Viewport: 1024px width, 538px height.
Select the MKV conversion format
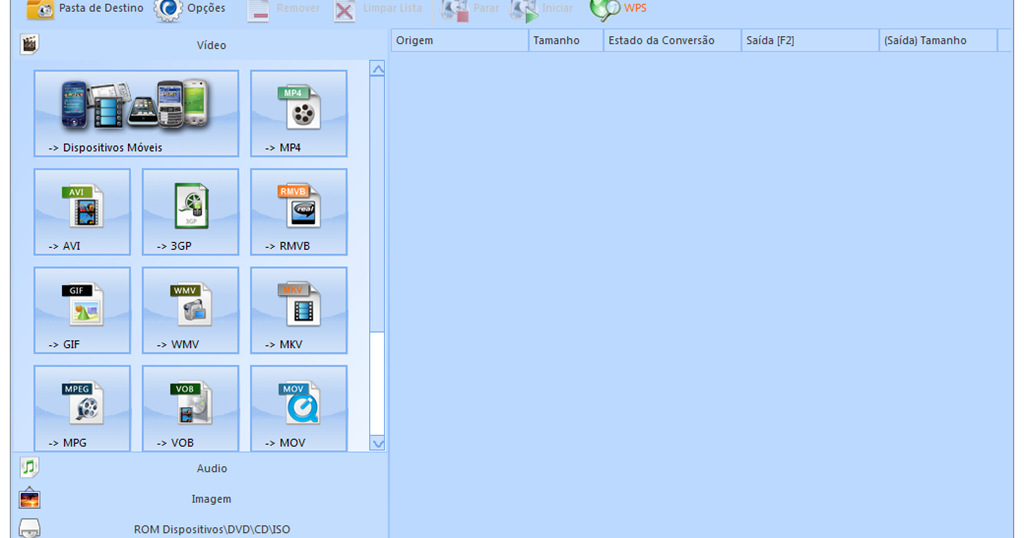tap(299, 311)
